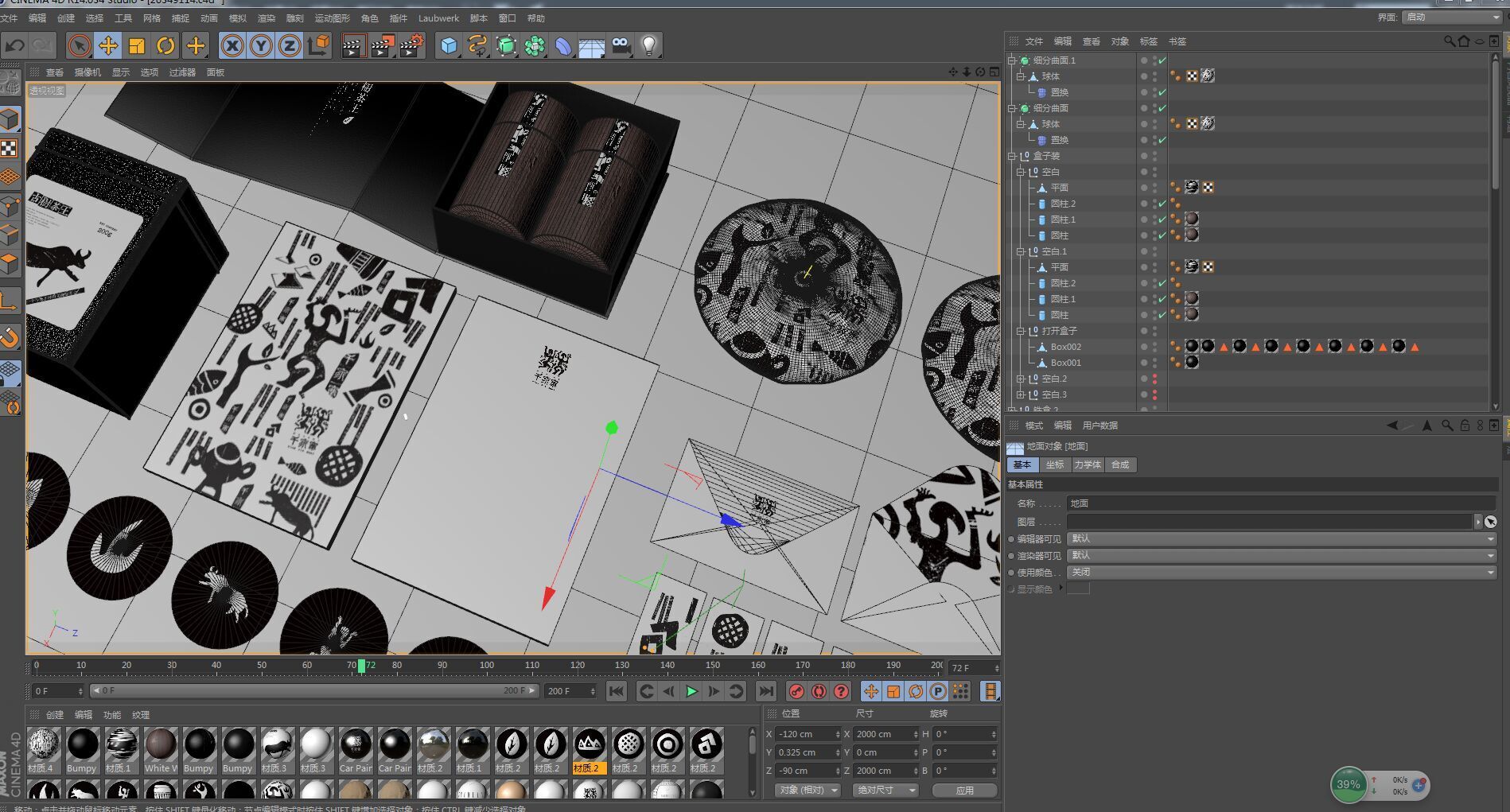Collapse the 细分曲面.1 tree item
The height and width of the screenshot is (812, 1510).
coord(1012,60)
